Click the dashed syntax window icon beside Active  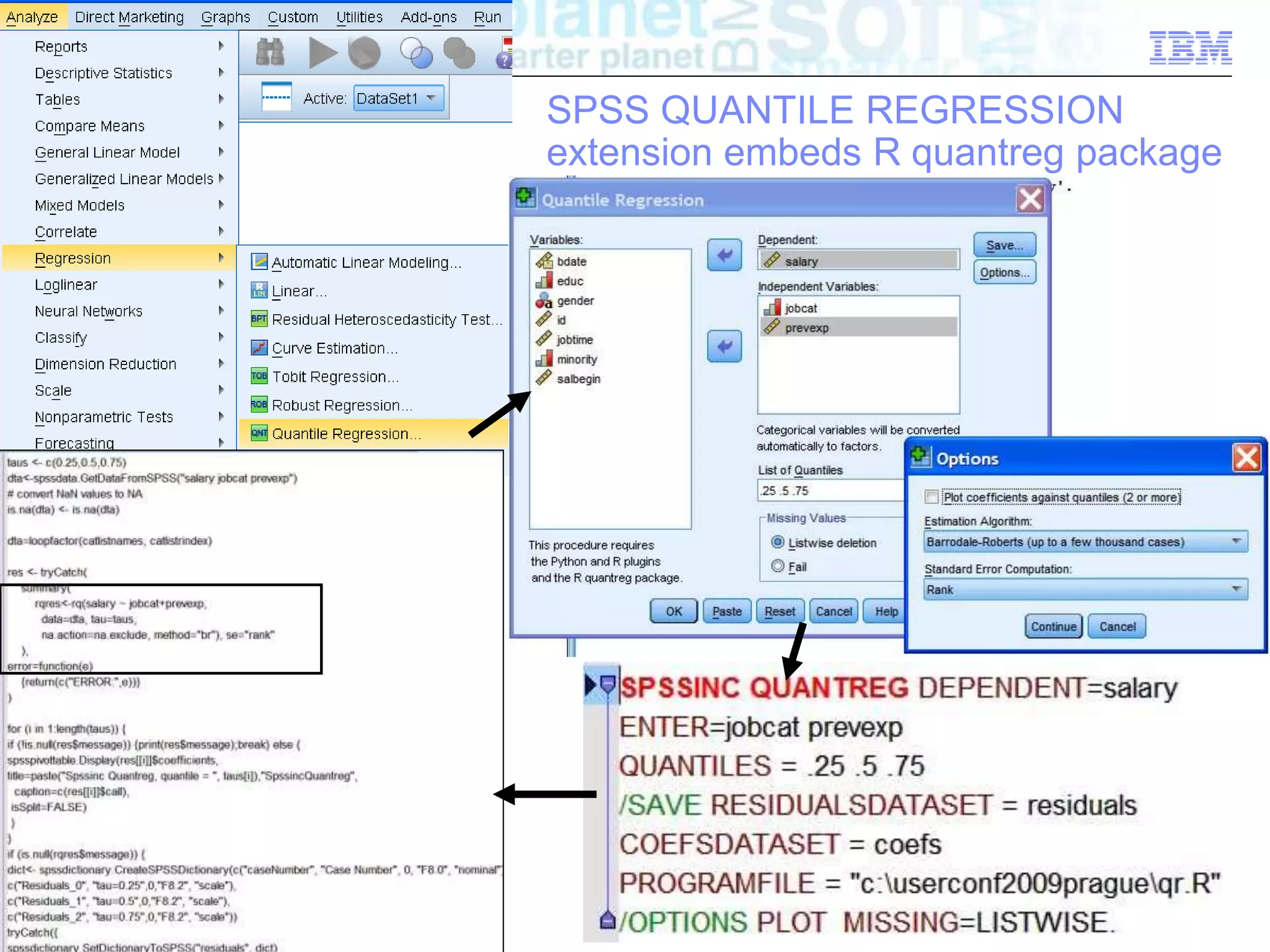point(277,97)
